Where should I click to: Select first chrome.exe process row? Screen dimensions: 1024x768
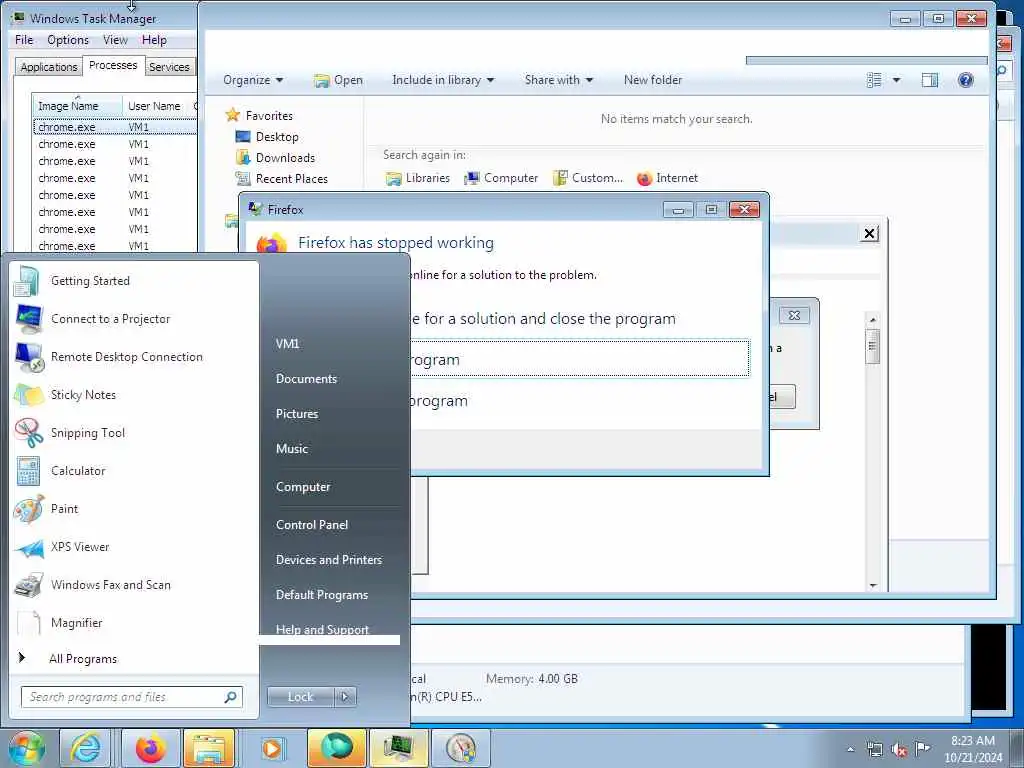115,127
